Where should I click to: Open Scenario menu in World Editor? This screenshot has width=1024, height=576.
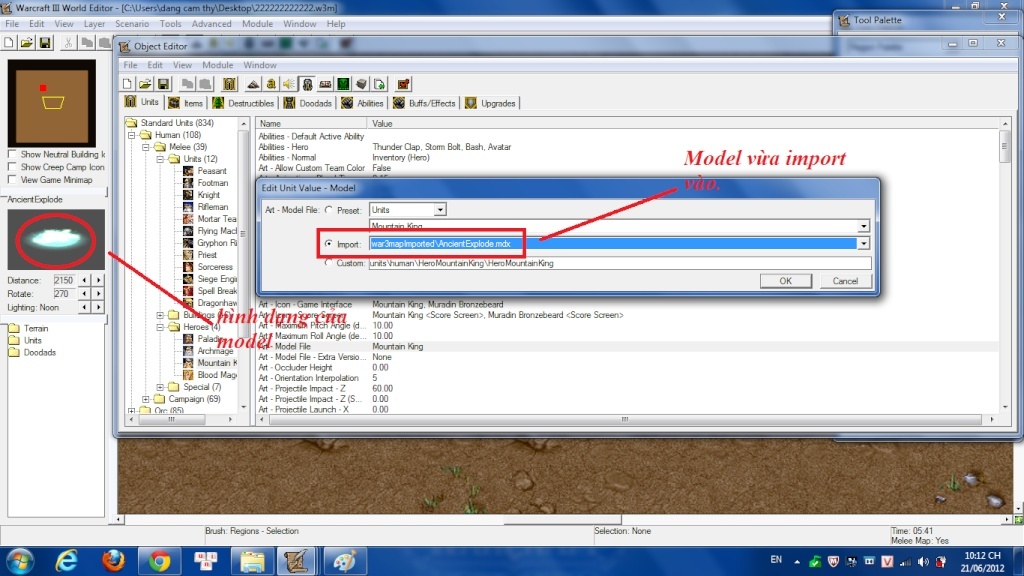[132, 24]
